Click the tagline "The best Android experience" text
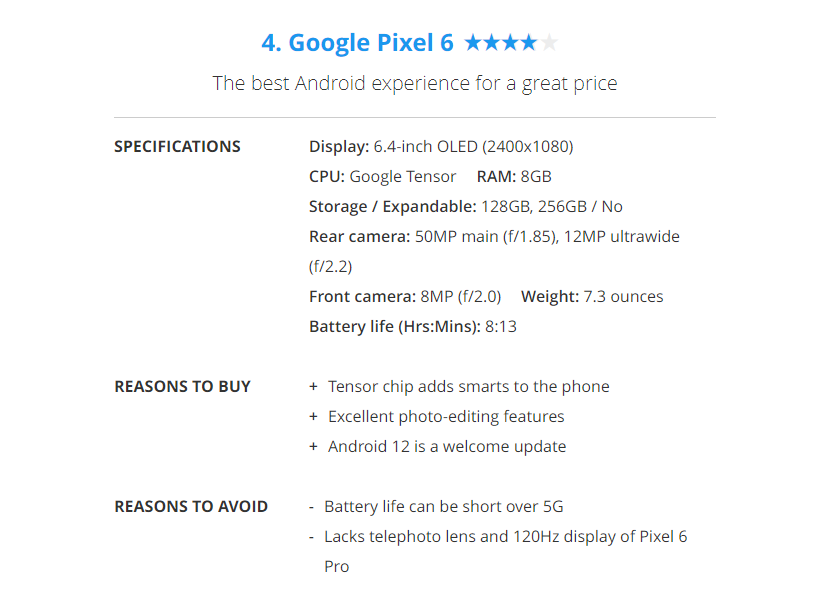 [x=415, y=83]
